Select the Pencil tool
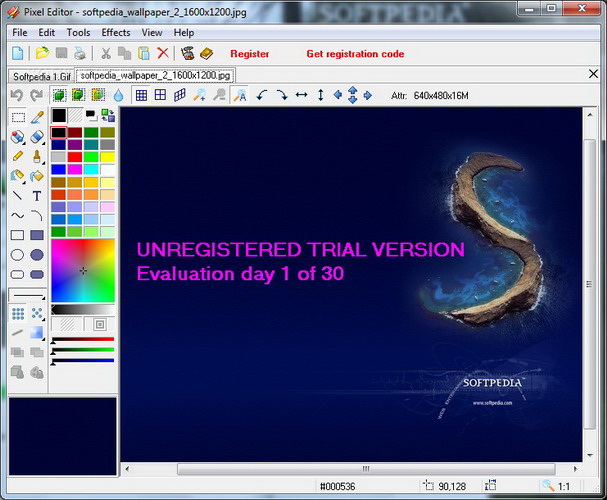This screenshot has width=607, height=500. coord(17,156)
